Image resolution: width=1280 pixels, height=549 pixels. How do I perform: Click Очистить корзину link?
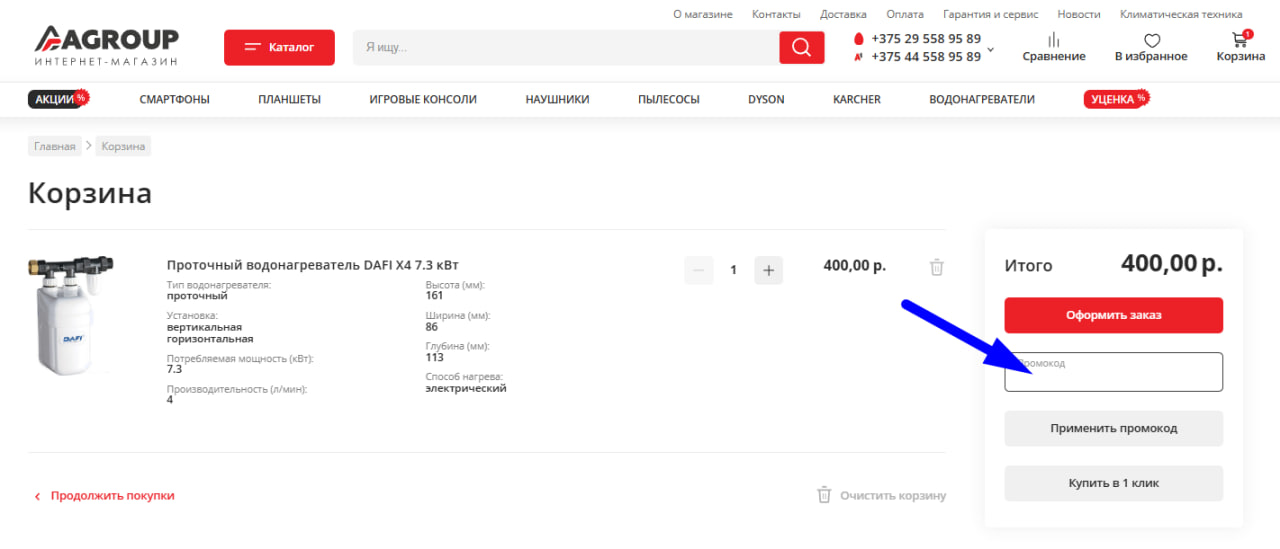(881, 495)
